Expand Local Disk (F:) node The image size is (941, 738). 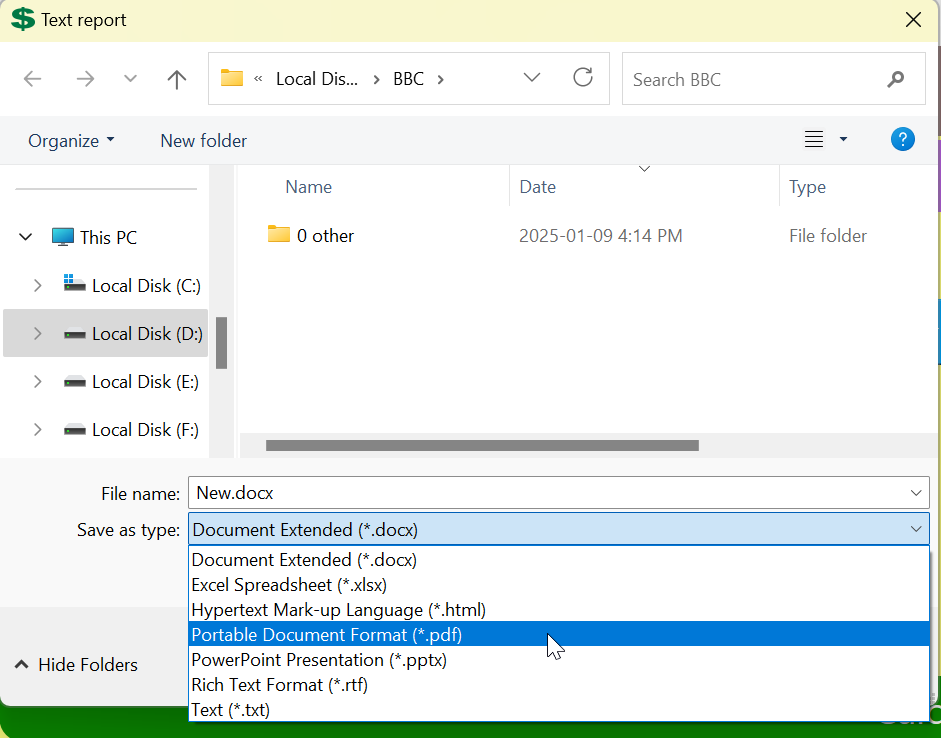pos(37,430)
